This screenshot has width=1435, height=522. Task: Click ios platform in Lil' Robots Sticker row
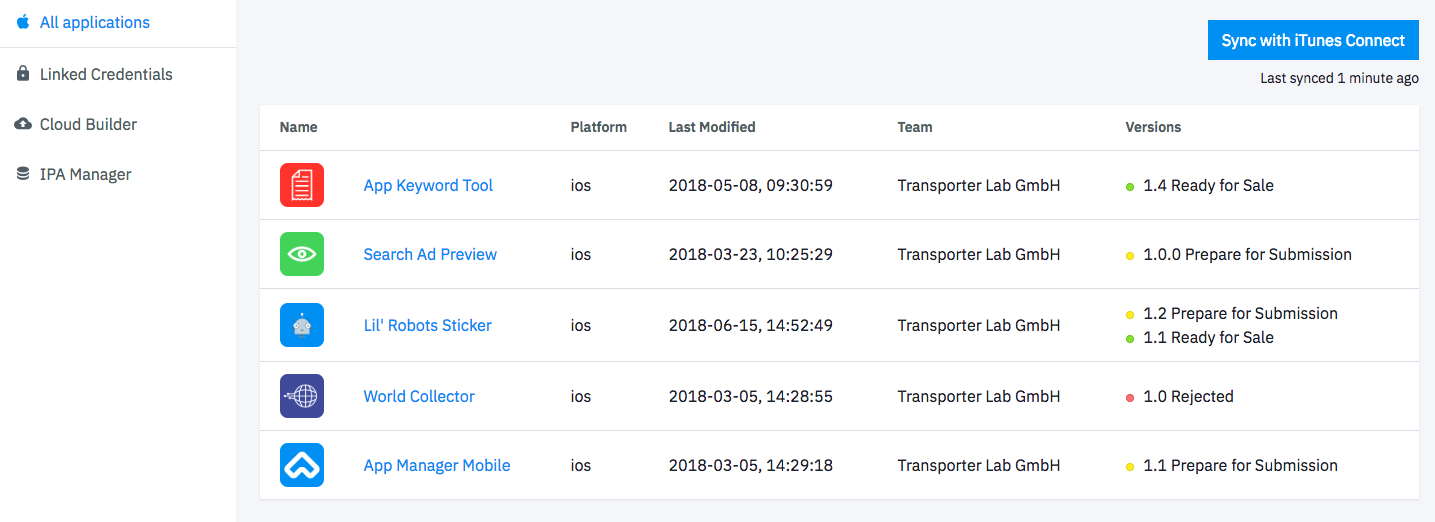click(581, 325)
